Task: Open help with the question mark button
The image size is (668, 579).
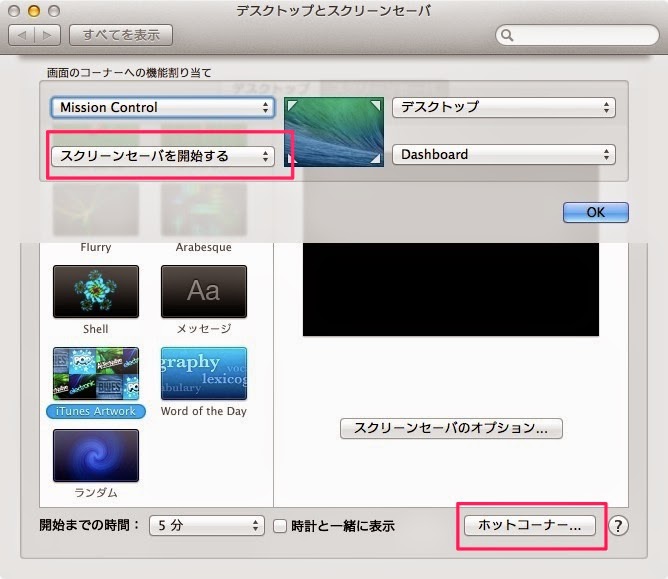Action: pos(618,526)
